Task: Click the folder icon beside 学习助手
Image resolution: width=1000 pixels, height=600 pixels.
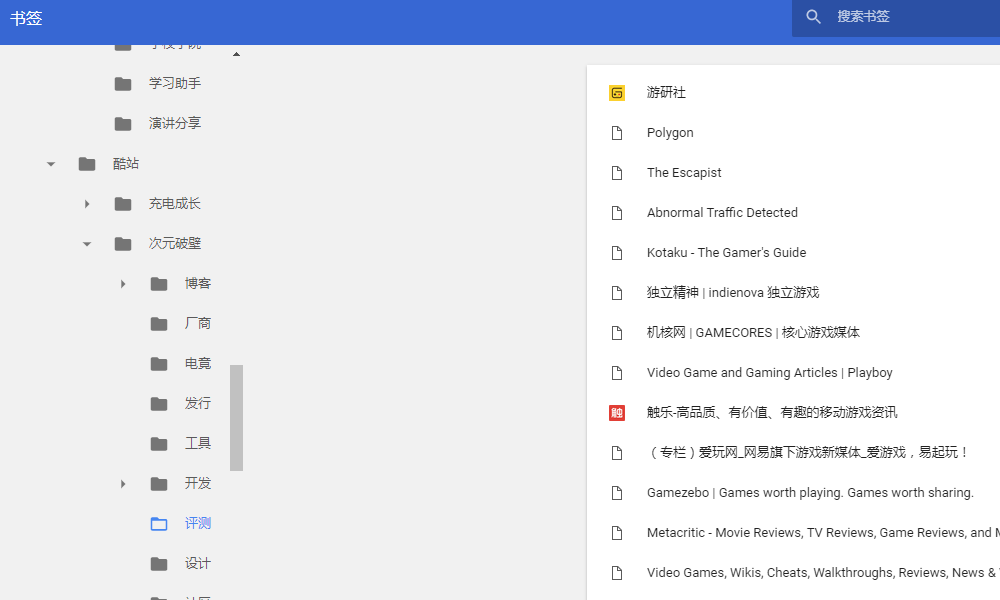Action: point(123,84)
